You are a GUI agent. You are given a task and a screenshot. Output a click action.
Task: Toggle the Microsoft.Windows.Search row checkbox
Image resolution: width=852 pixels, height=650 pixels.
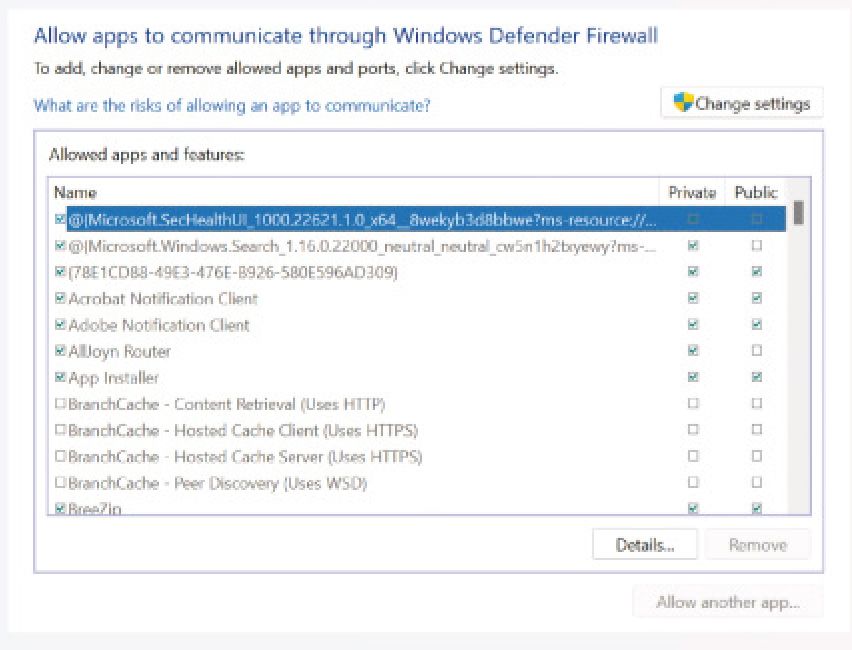[x=60, y=246]
